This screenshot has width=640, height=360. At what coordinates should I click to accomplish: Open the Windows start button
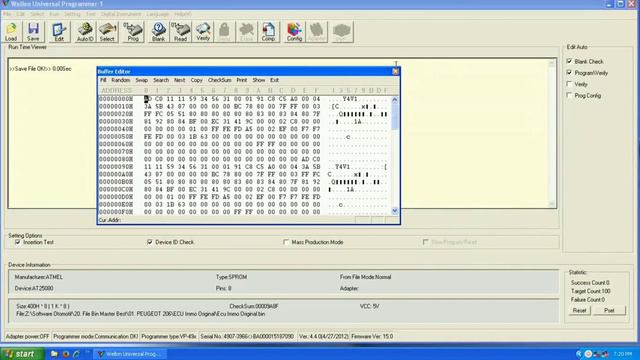[x=21, y=353]
